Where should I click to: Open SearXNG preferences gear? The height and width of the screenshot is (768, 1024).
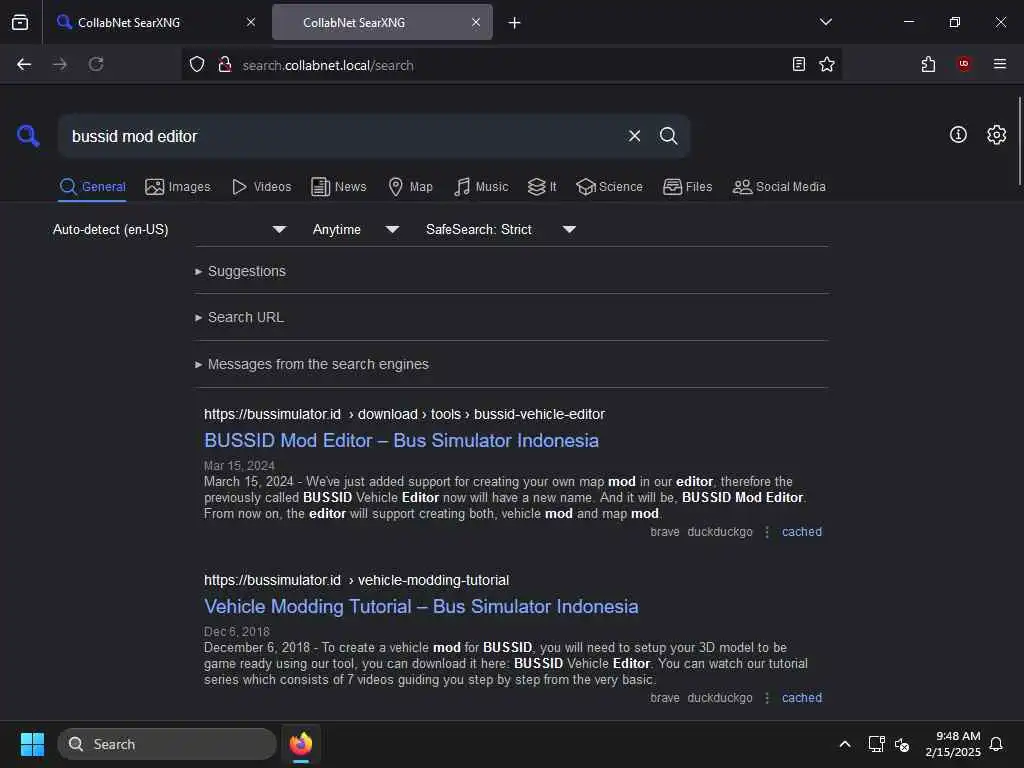pos(996,135)
